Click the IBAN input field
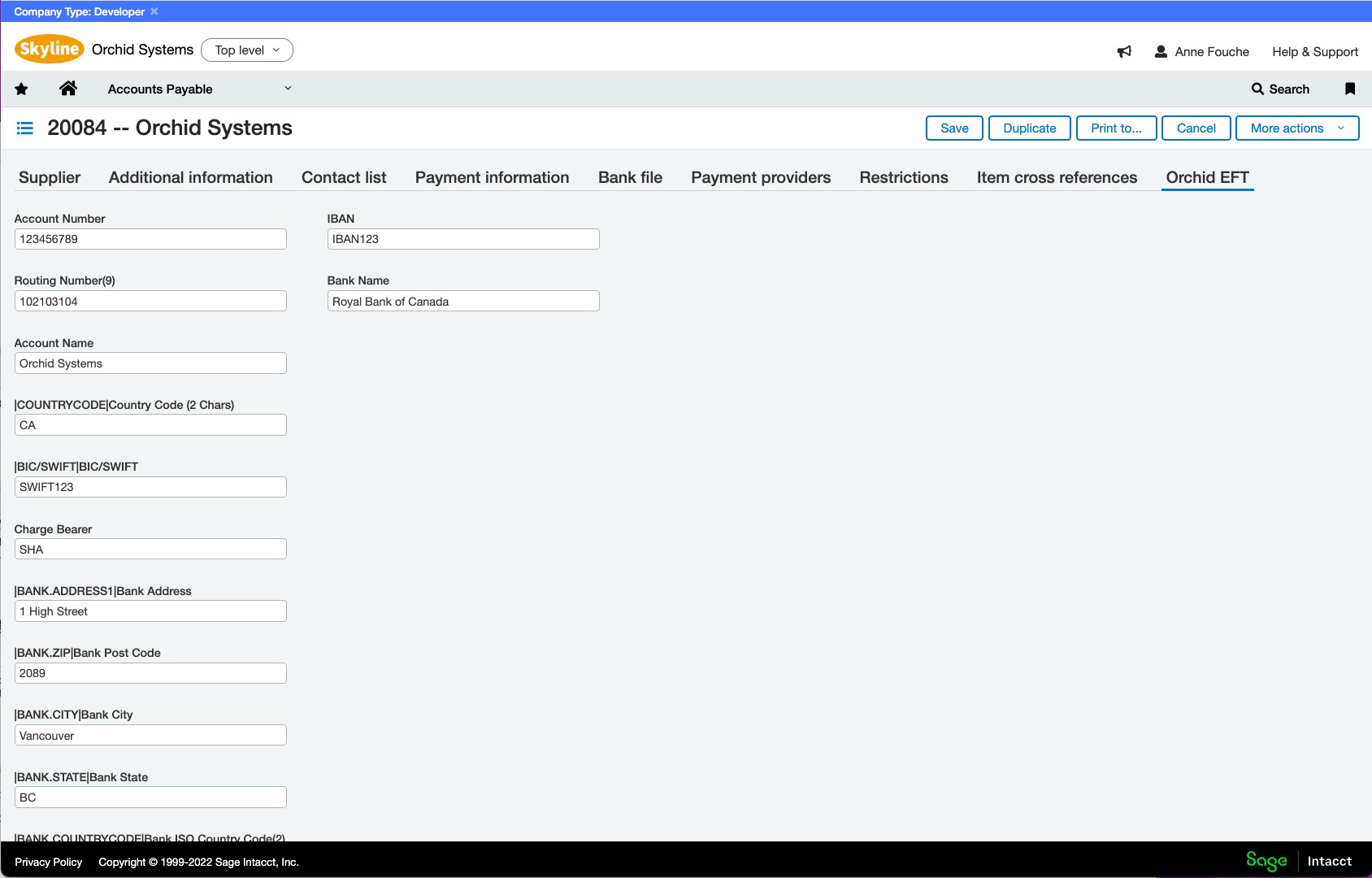Viewport: 1372px width, 878px height. (x=463, y=239)
